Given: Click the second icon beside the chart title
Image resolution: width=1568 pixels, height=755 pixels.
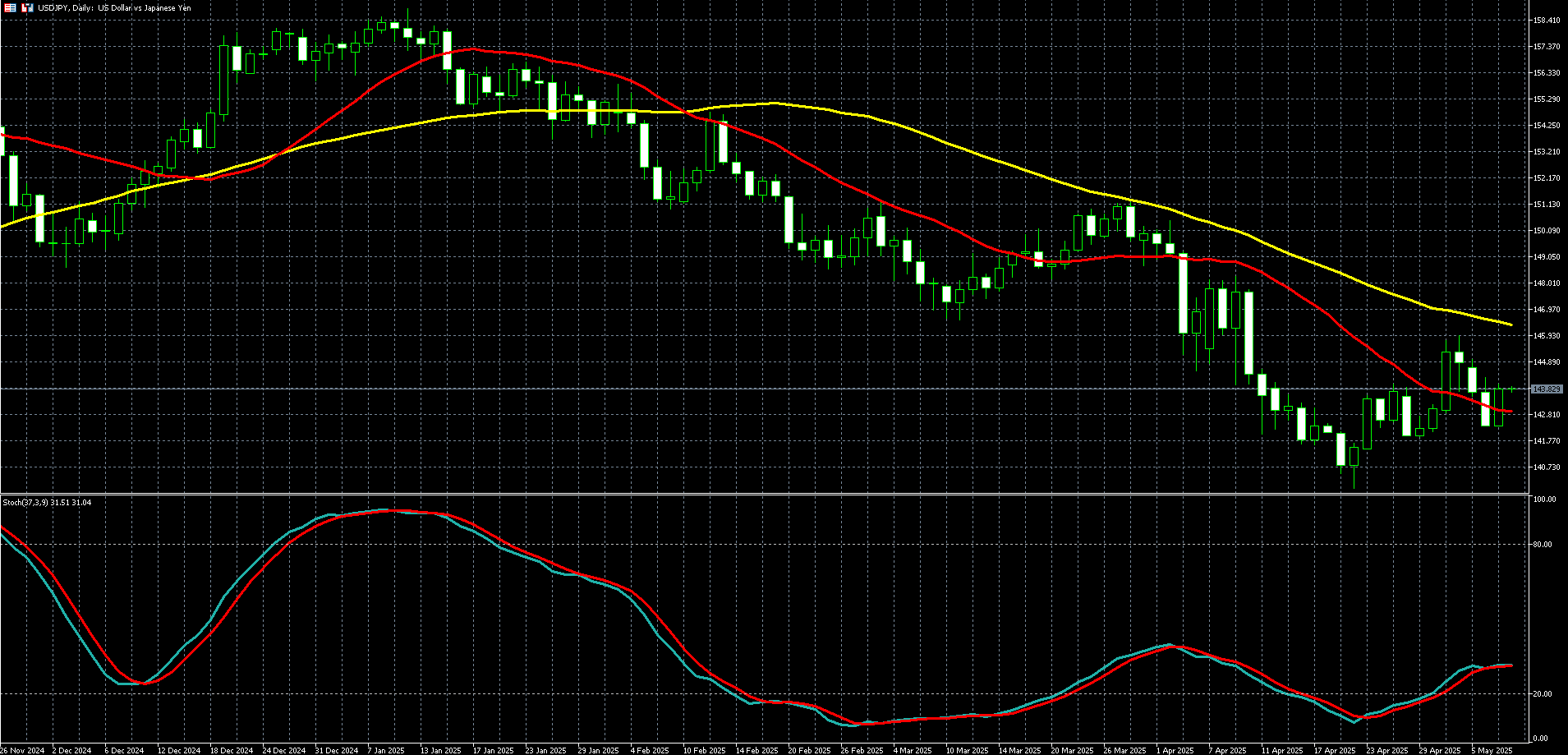Looking at the screenshot, I should (x=27, y=7).
